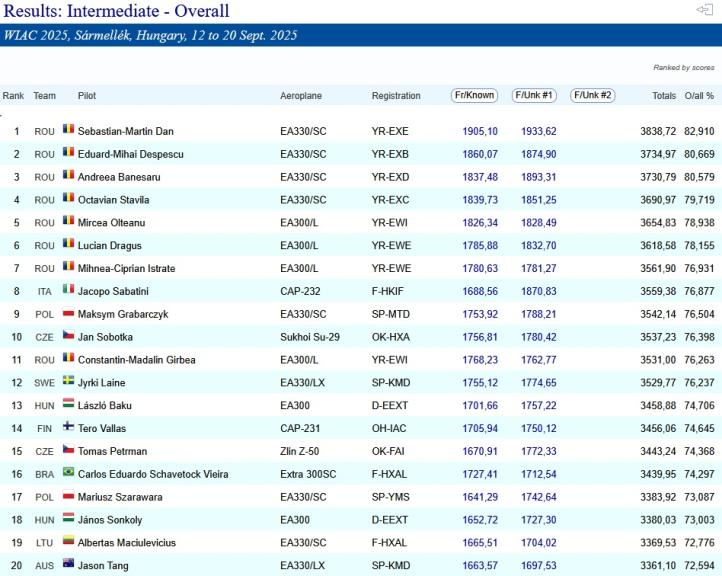
Task: Click Italian flag beside Jacopo Sabatini
Action: 68,291
